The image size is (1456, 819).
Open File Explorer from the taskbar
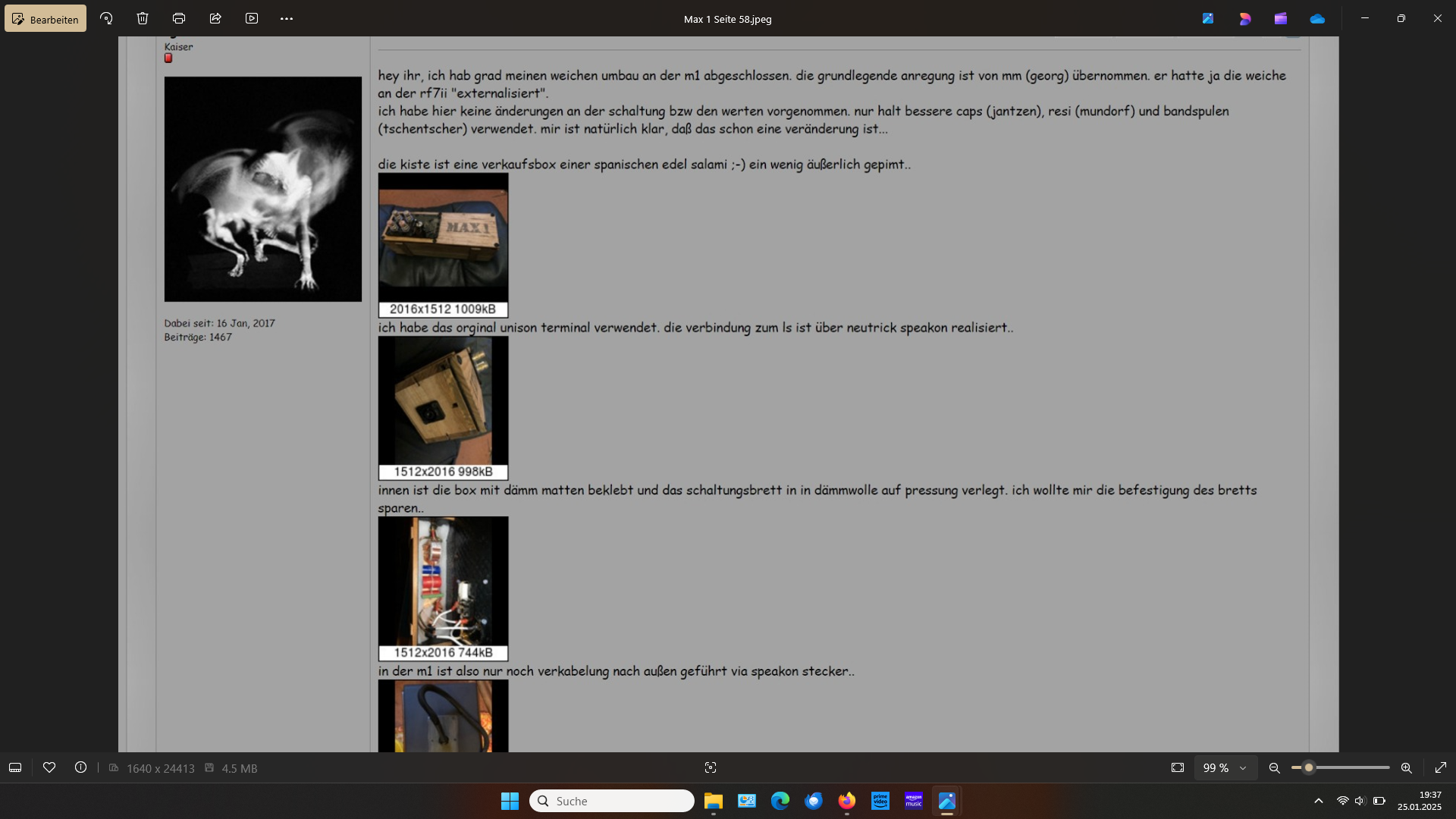714,801
